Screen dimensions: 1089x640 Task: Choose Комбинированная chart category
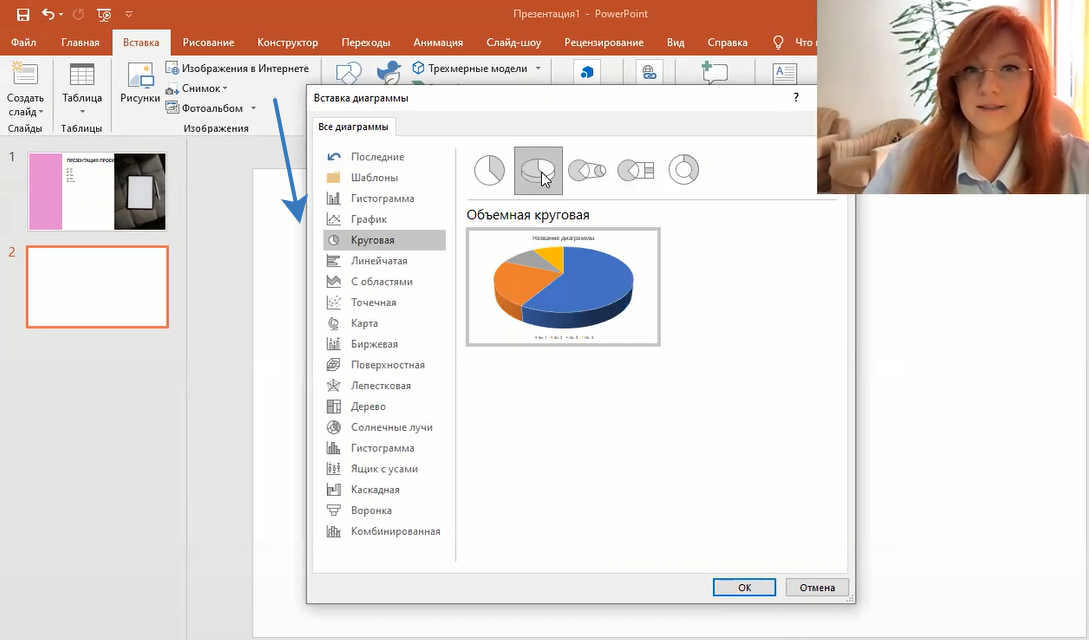395,532
